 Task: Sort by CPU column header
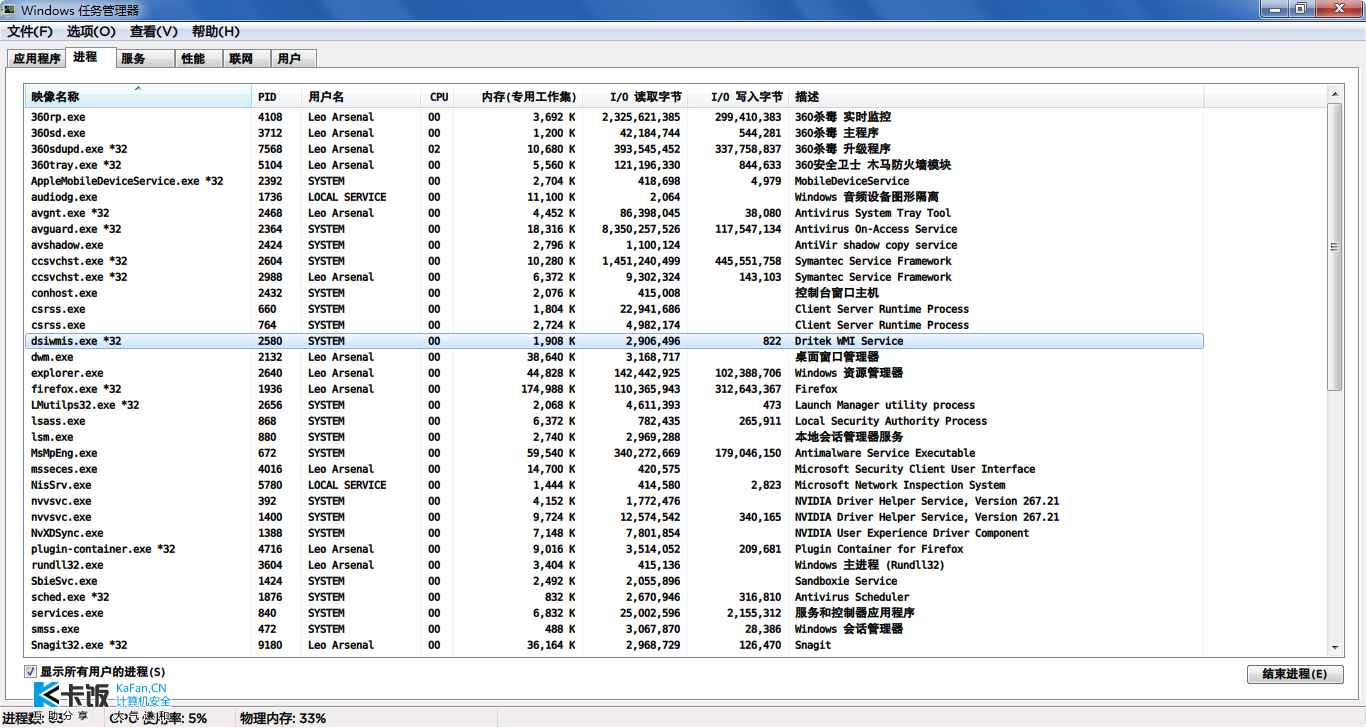point(438,97)
